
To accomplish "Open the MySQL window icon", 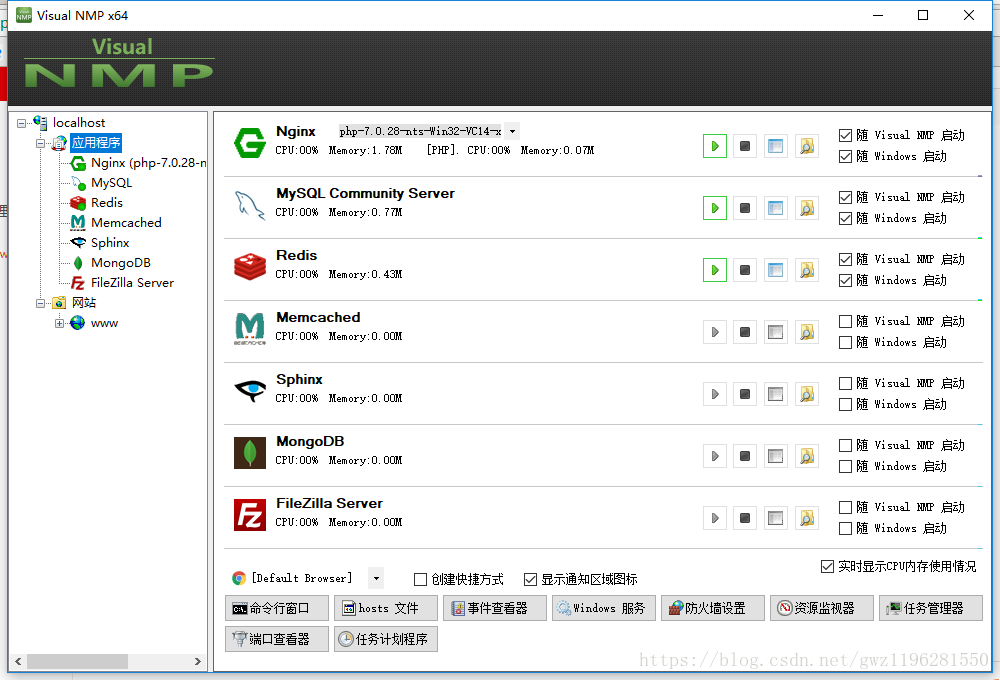I will [776, 208].
